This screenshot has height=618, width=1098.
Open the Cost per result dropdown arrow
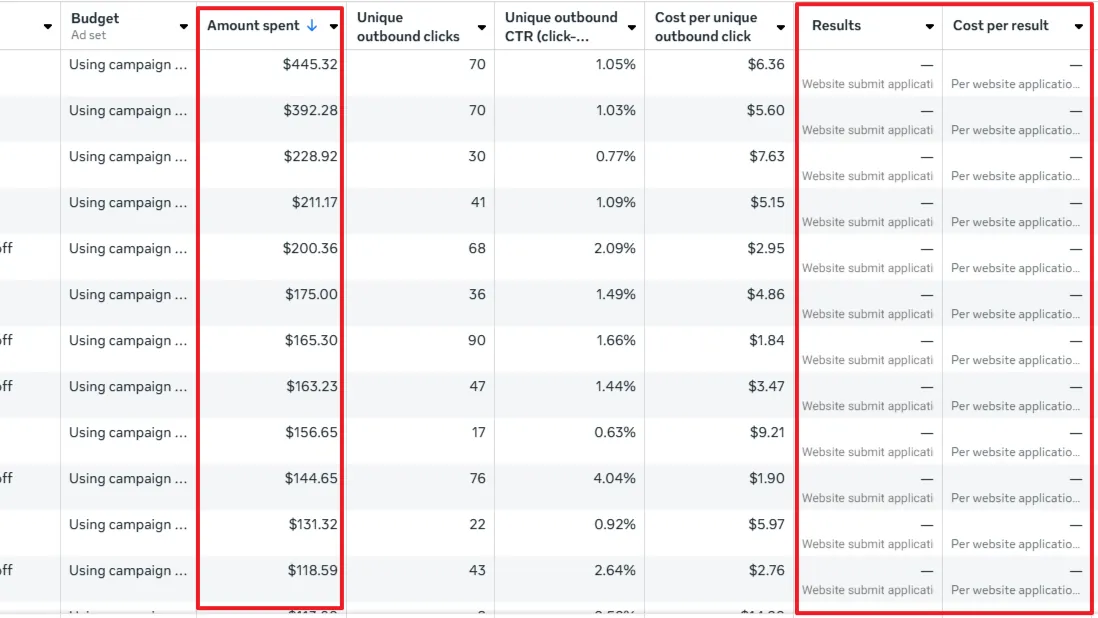(x=1078, y=27)
